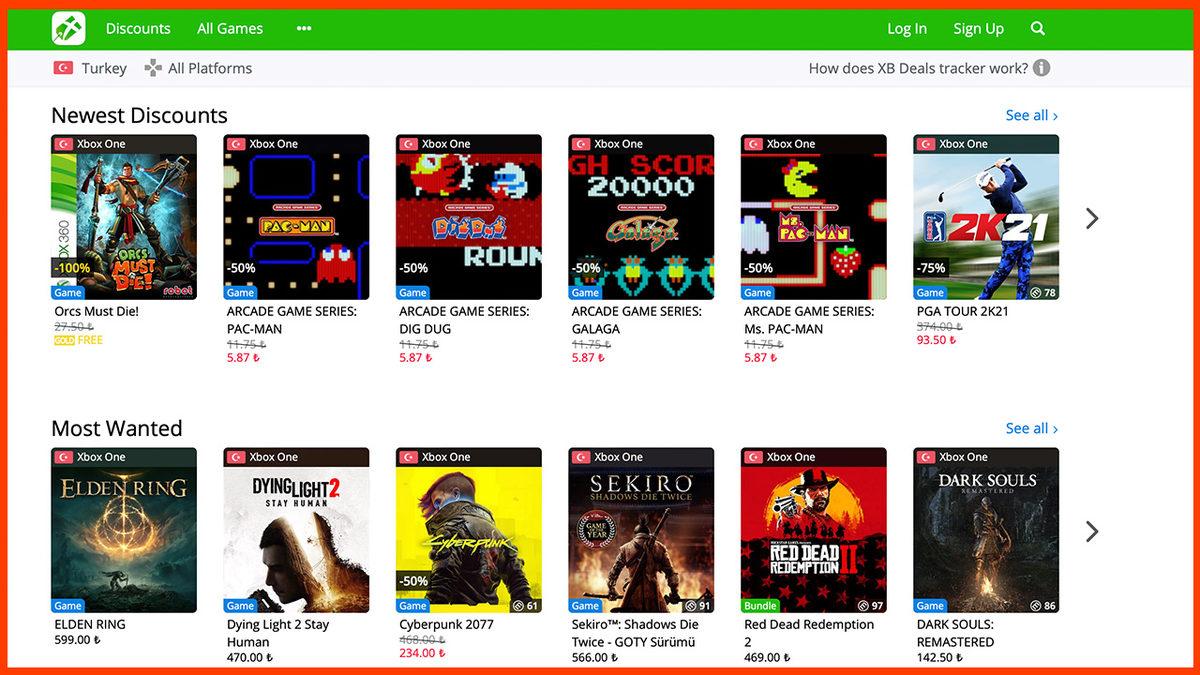
Task: Click Metacritic score 78 badge on PGA Tour
Action: click(x=1042, y=293)
